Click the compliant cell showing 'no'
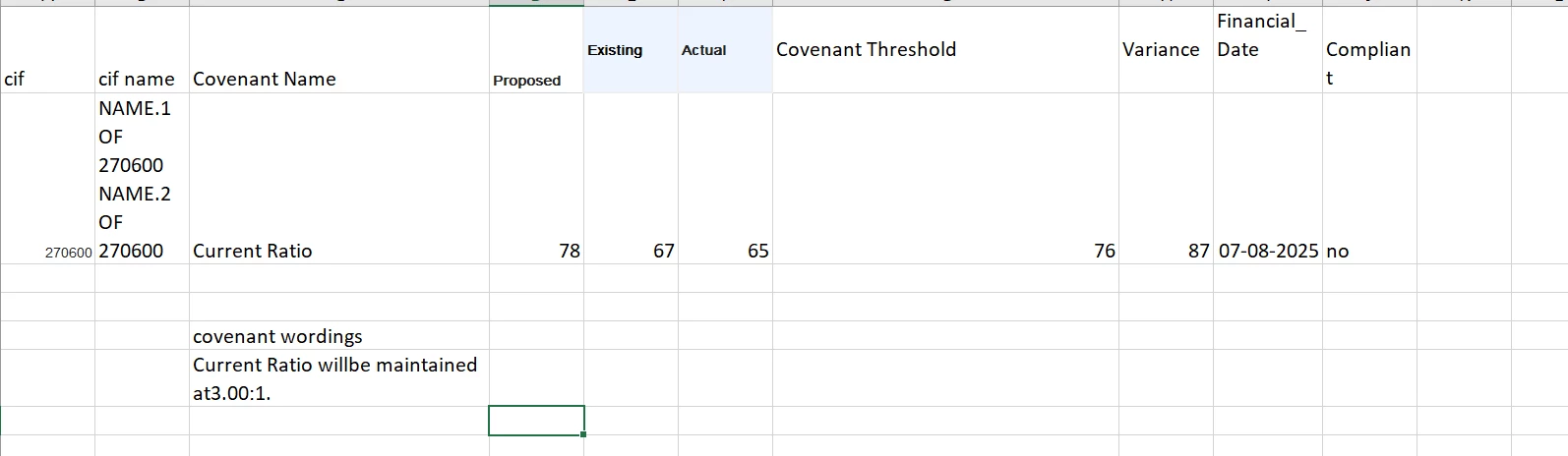The height and width of the screenshot is (456, 1568). tap(1369, 179)
